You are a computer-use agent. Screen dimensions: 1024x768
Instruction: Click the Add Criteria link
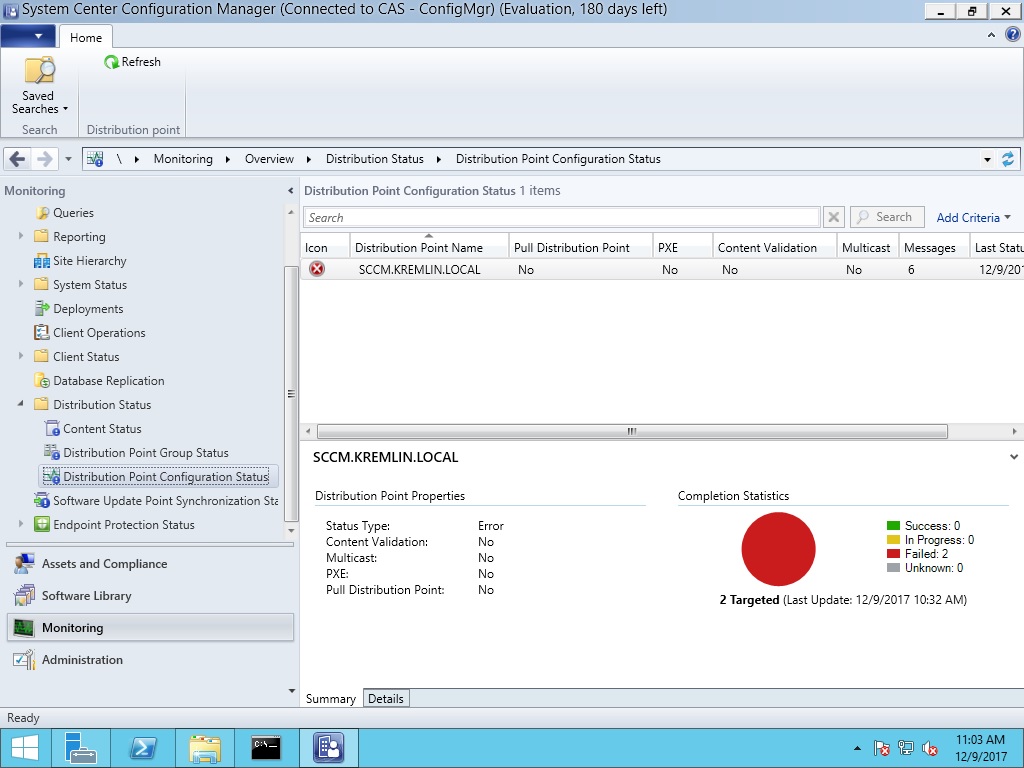(973, 217)
